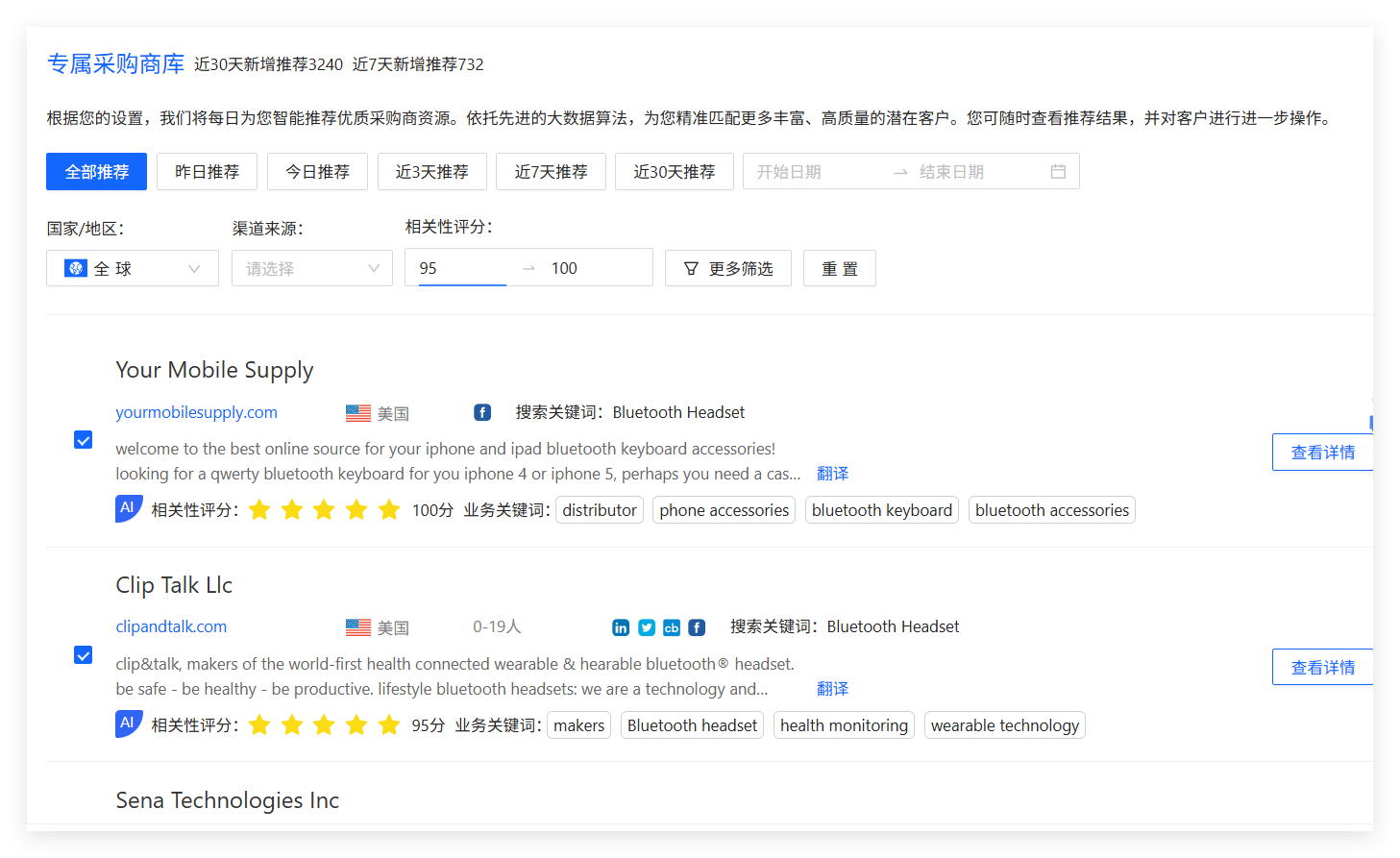Click the 近7天新增推荐732 statistic
Image resolution: width=1400 pixels, height=858 pixels.
(418, 64)
